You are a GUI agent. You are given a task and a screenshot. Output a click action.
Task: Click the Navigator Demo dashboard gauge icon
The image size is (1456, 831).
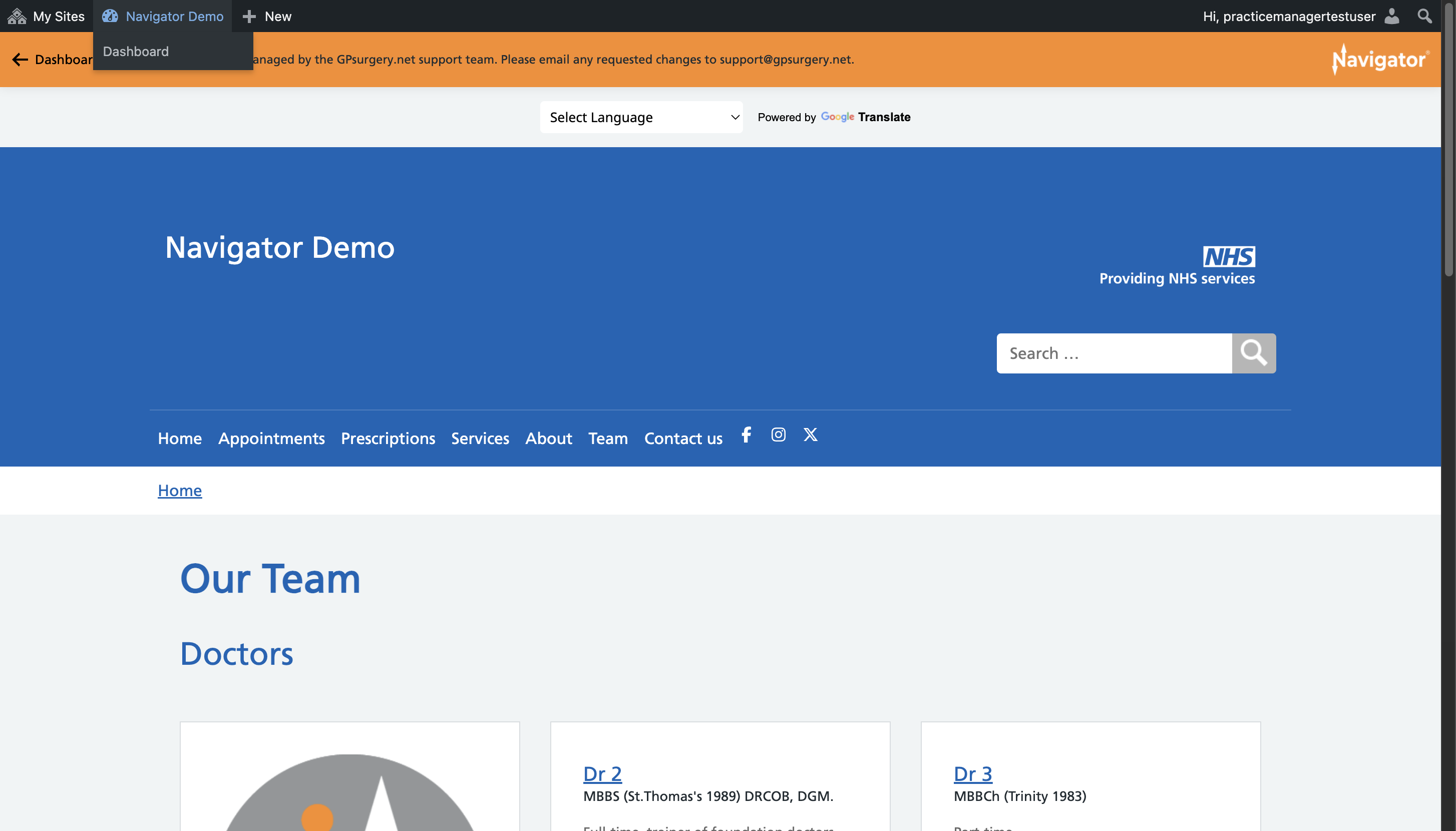pos(110,16)
